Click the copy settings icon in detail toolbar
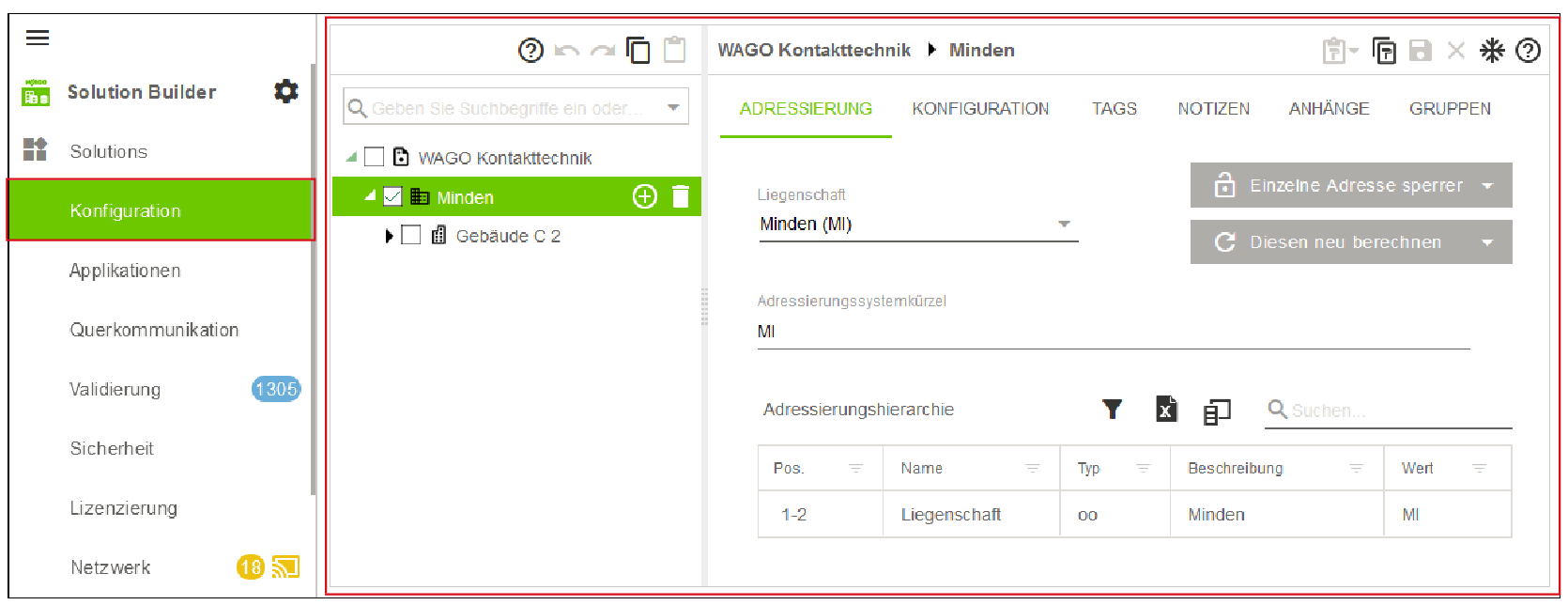Image resolution: width=1568 pixels, height=605 pixels. [1384, 51]
